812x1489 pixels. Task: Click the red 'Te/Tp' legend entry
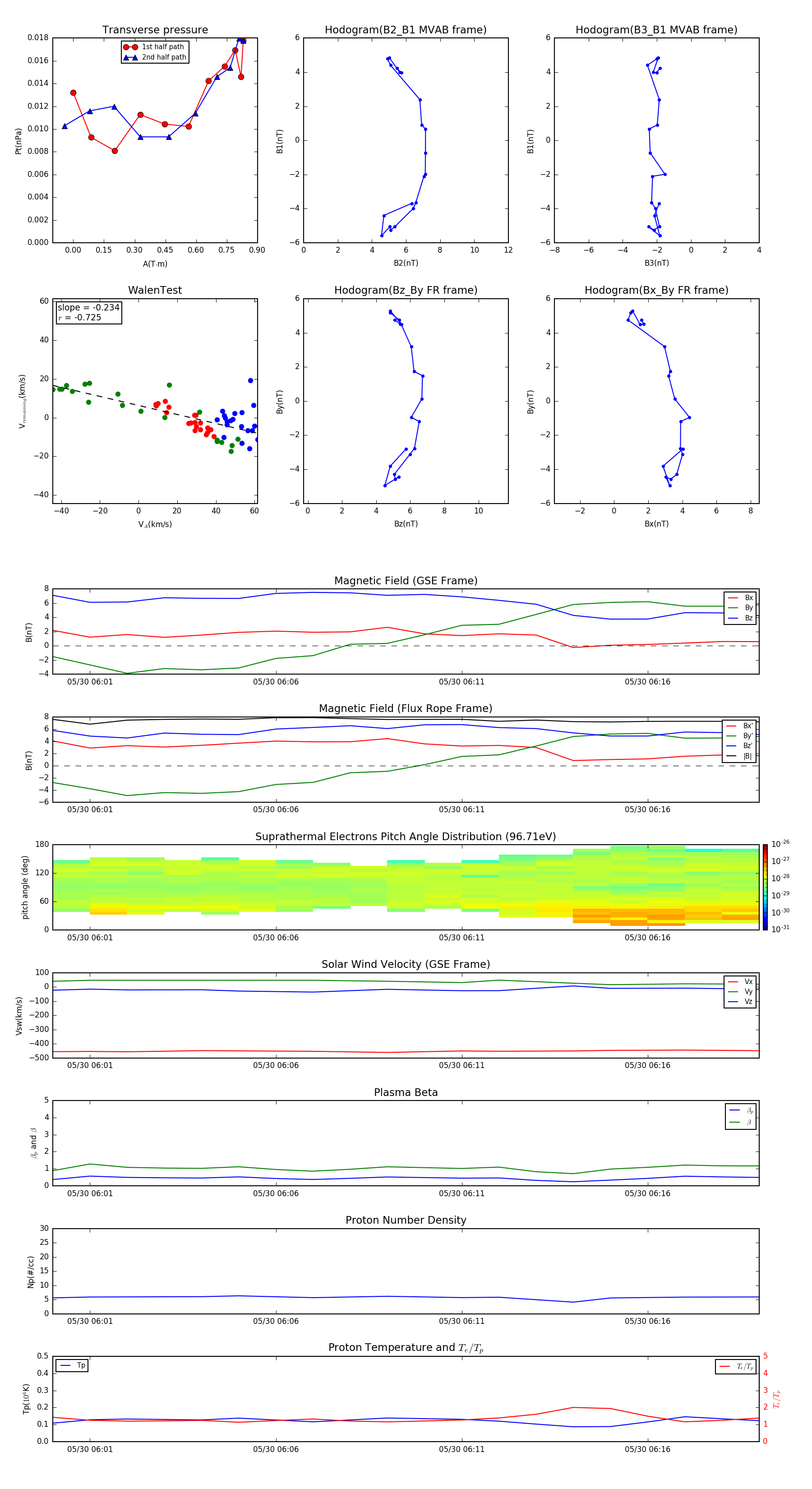click(736, 1366)
